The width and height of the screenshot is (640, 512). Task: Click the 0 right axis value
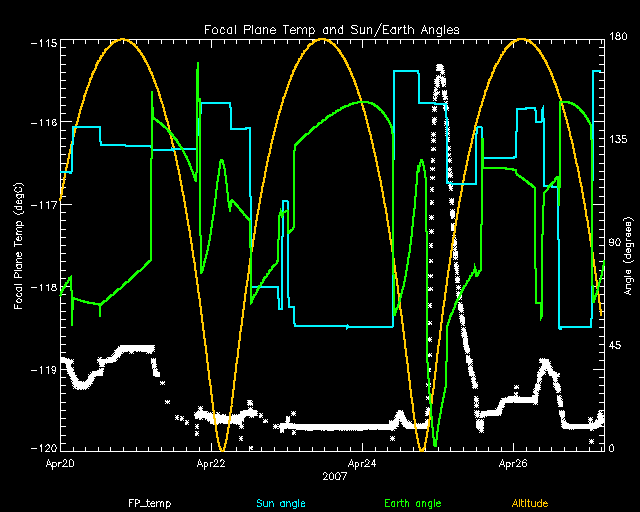[612, 448]
